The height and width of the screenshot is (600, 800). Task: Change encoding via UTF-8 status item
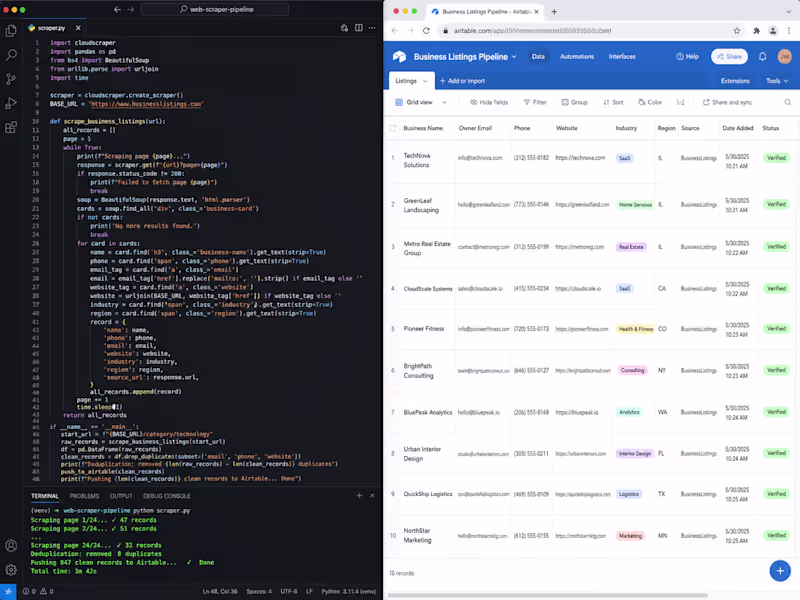[x=289, y=591]
